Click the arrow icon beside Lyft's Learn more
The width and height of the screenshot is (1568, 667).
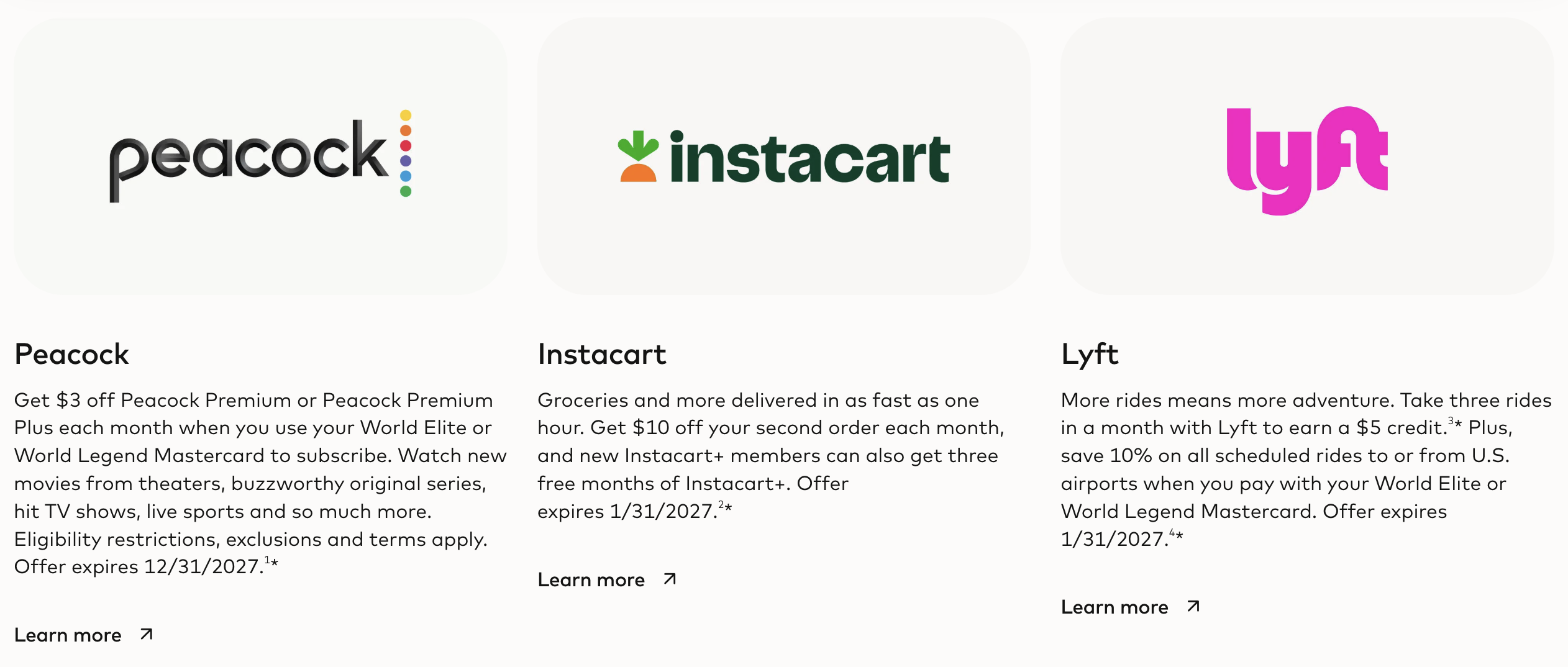tap(1192, 606)
